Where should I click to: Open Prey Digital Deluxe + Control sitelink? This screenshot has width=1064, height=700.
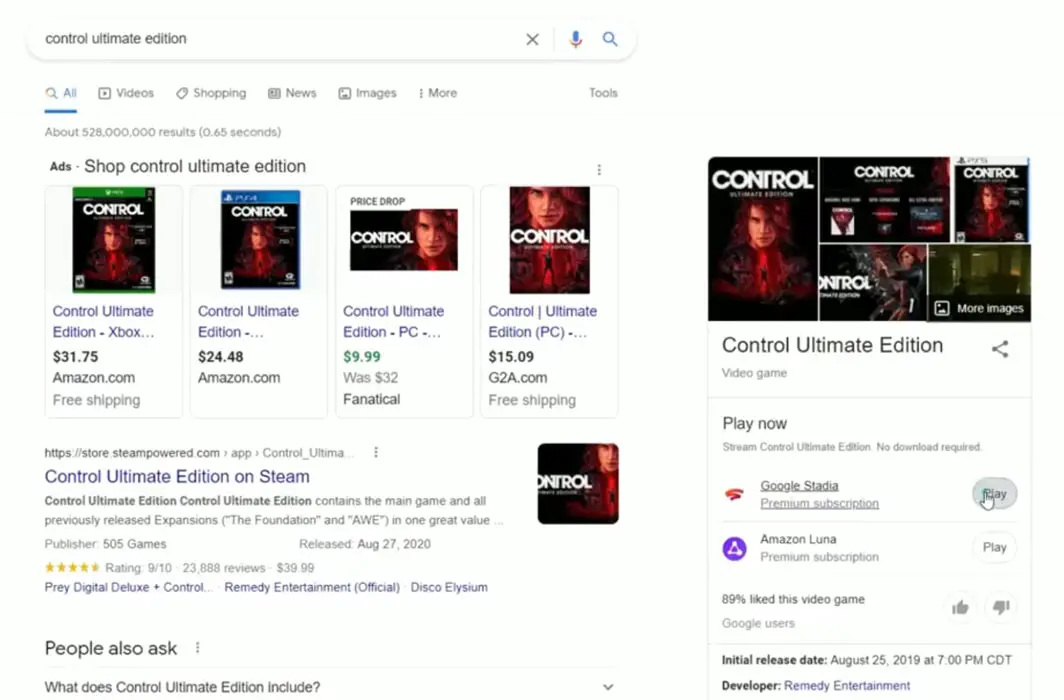[129, 587]
